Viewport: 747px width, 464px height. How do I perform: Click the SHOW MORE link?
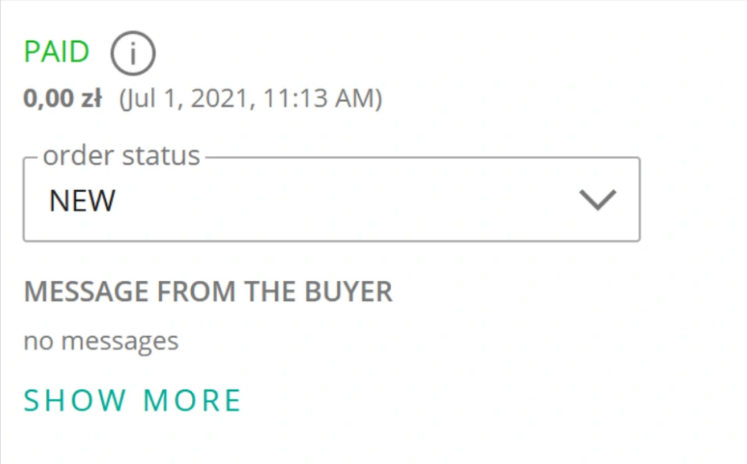[132, 400]
